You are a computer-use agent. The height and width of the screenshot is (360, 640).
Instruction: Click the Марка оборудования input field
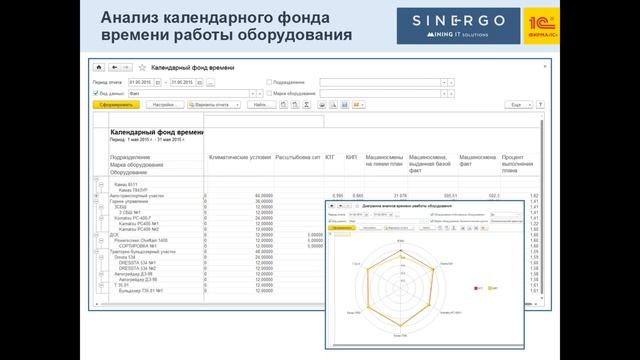380,93
